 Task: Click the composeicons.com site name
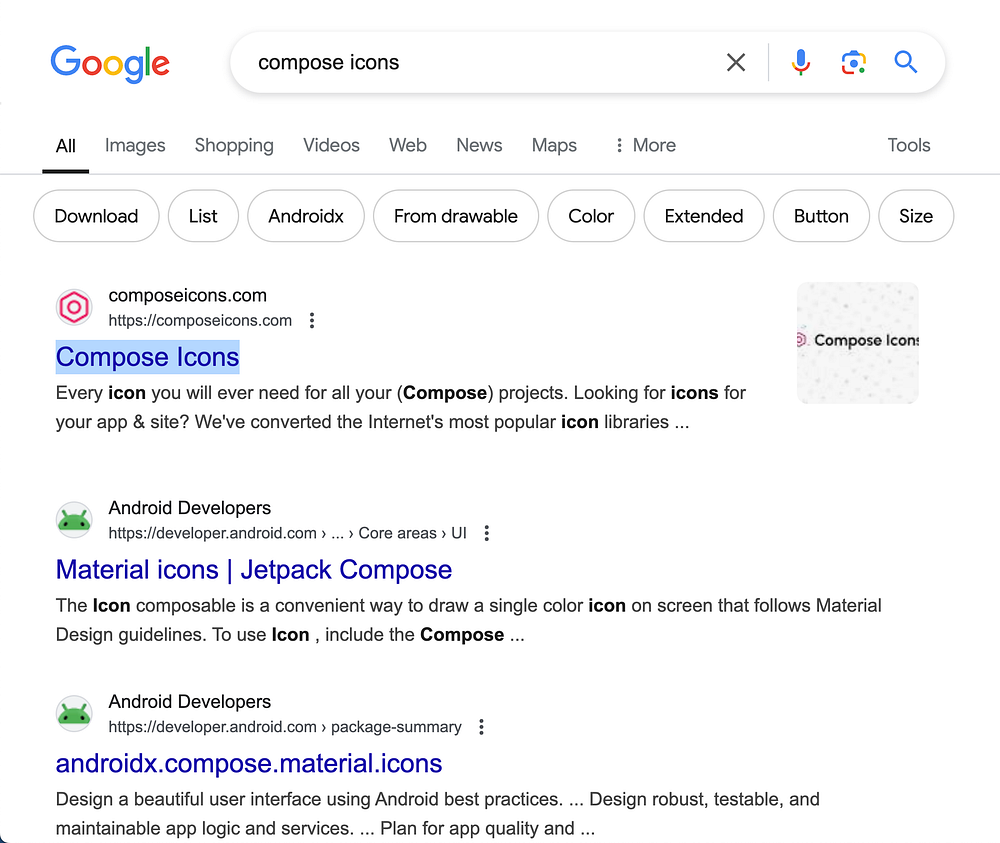(188, 295)
